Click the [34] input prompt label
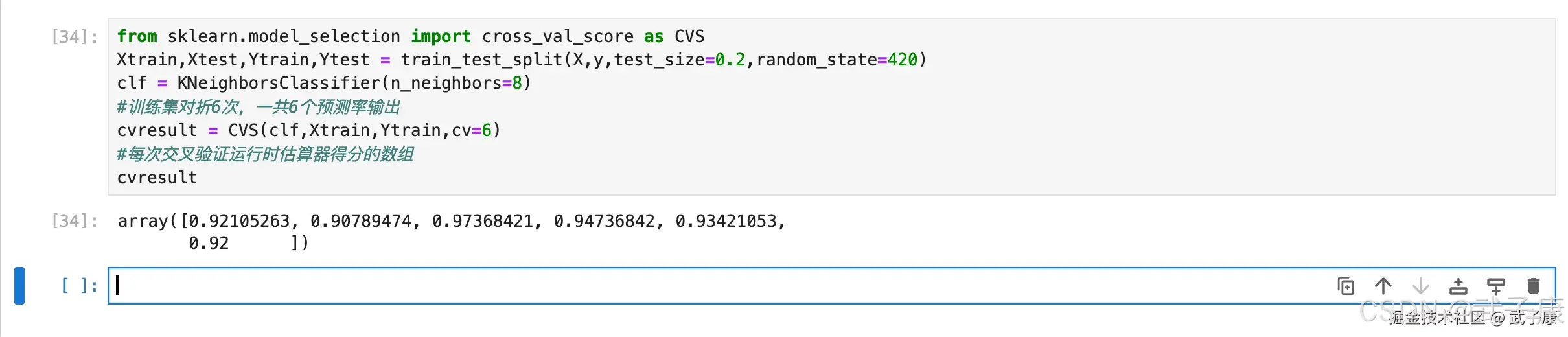Image resolution: width=1568 pixels, height=337 pixels. pyautogui.click(x=74, y=37)
